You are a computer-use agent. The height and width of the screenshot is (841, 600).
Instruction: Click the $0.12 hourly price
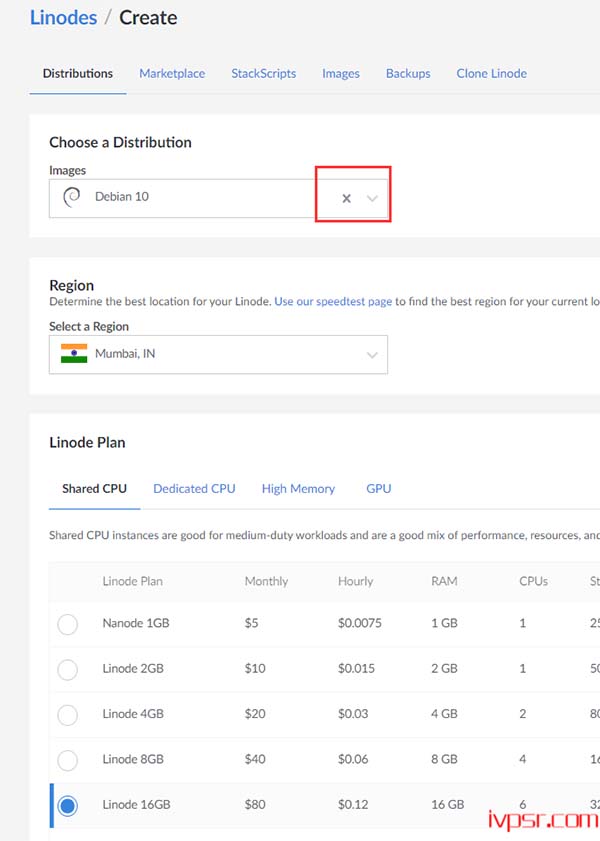[x=353, y=805]
